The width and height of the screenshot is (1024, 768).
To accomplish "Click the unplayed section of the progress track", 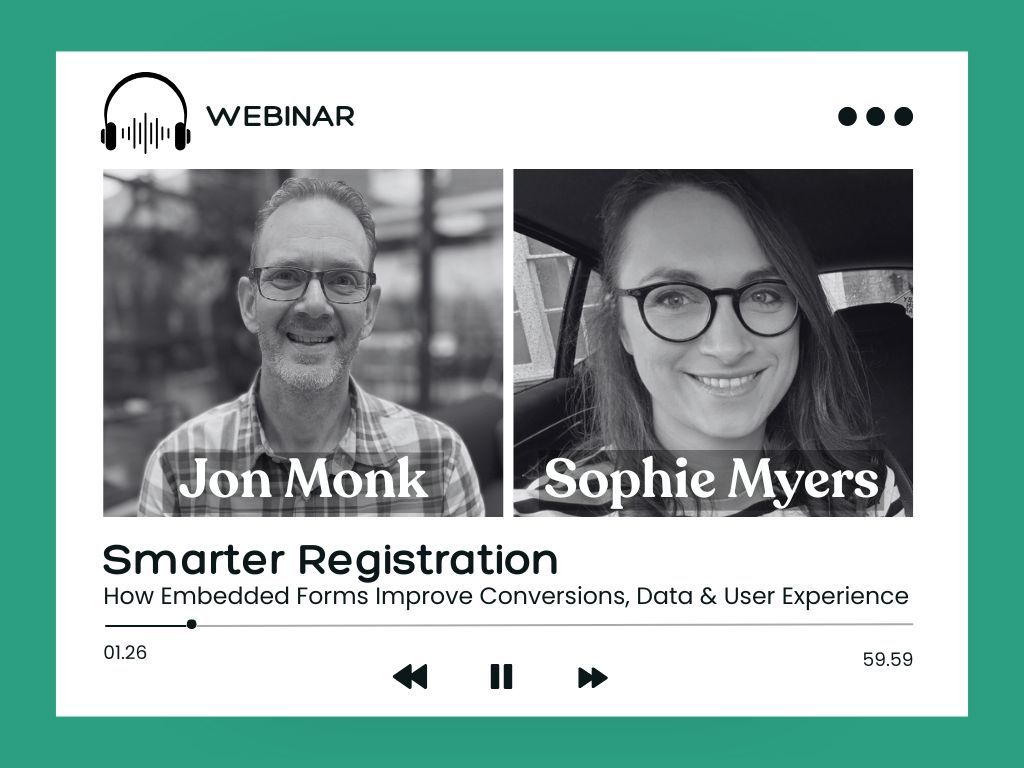I will (550, 625).
